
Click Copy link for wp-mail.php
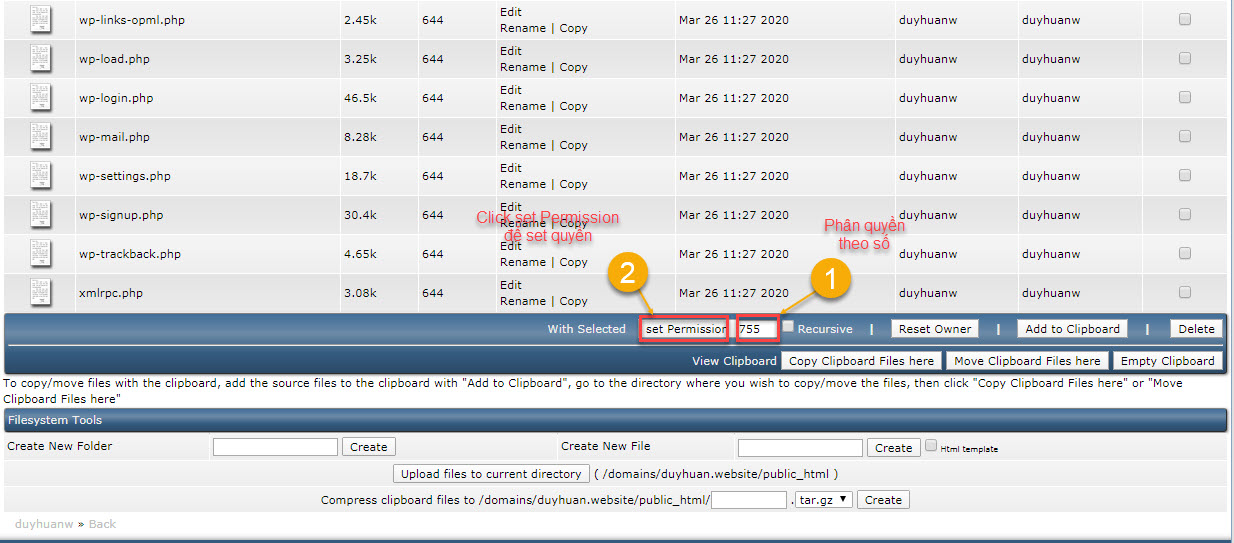573,145
